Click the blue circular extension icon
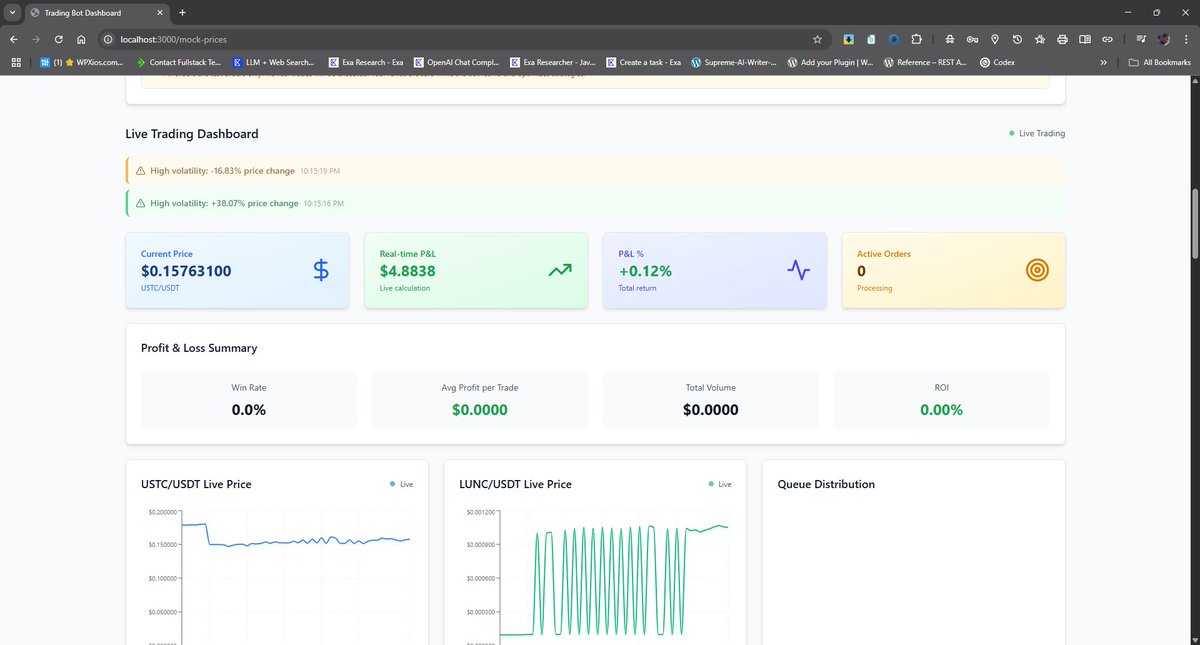The width and height of the screenshot is (1200, 645). point(894,39)
